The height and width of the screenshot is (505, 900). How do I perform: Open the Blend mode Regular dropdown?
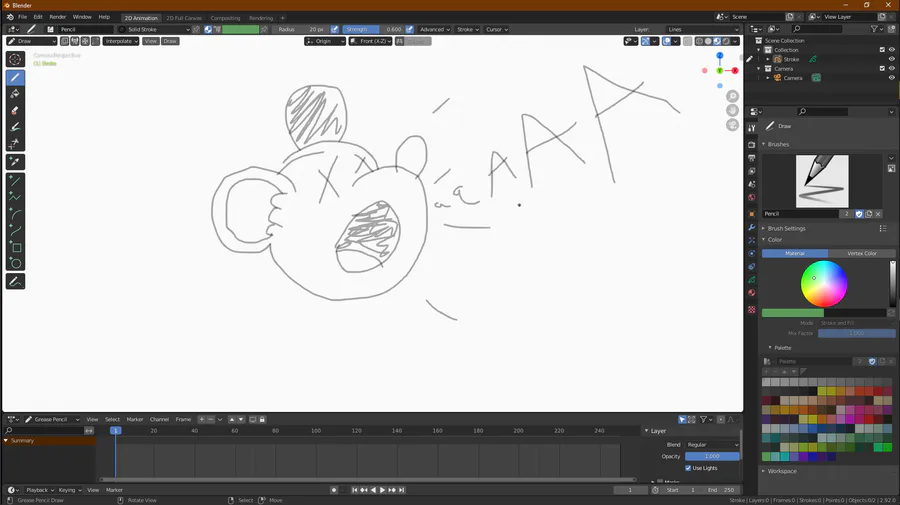[x=712, y=445]
